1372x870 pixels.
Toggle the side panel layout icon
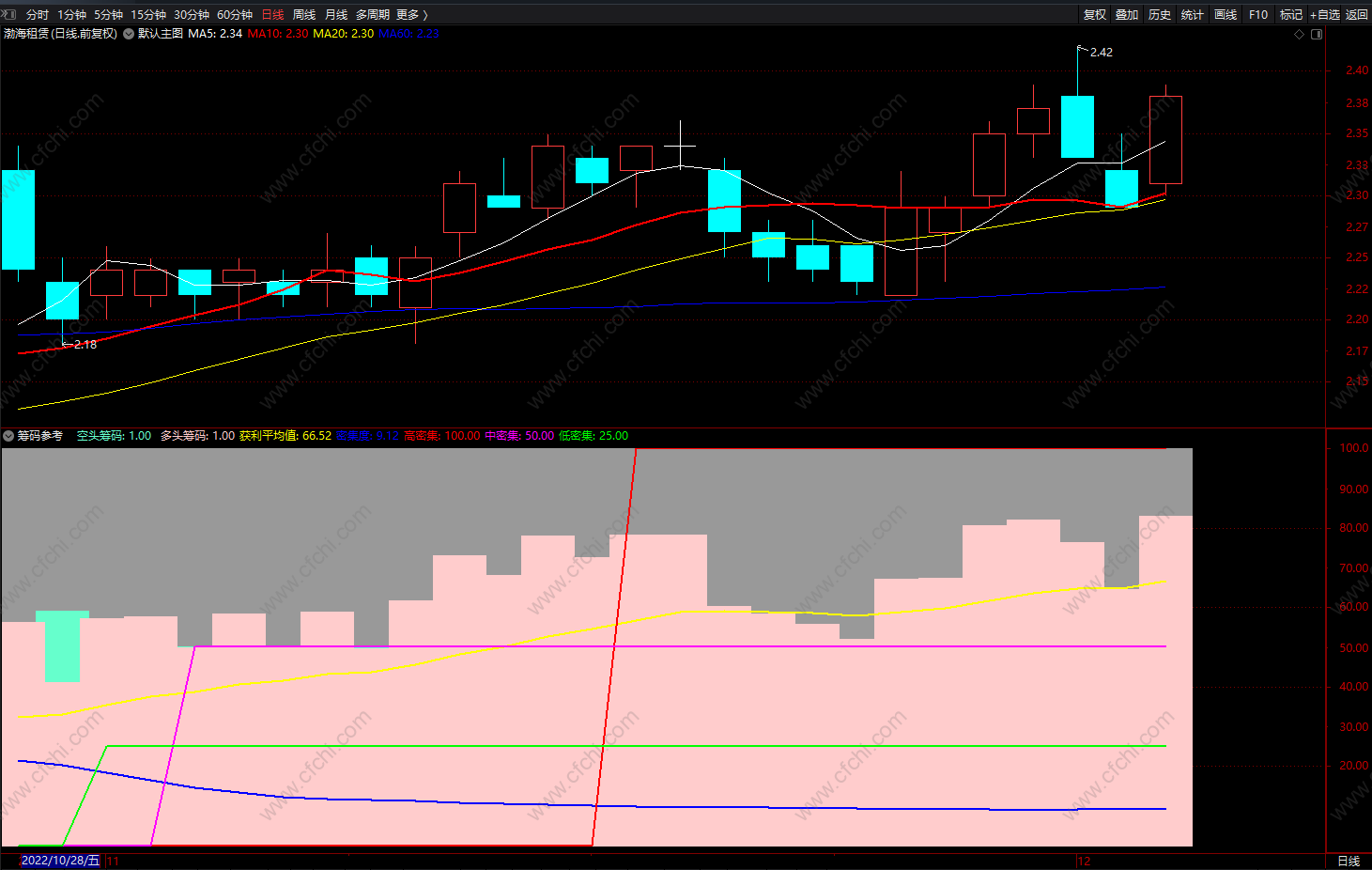pos(1317,34)
